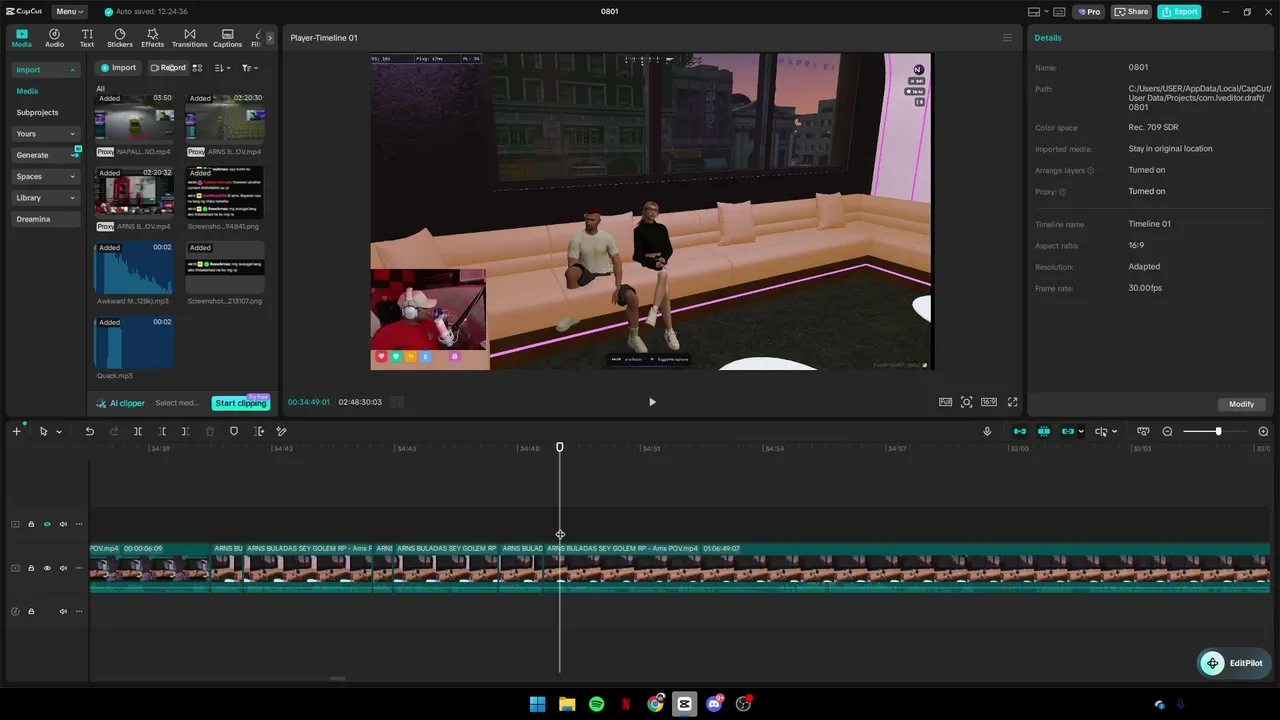Click the split clip tool icon
1280x720 pixels.
(138, 431)
